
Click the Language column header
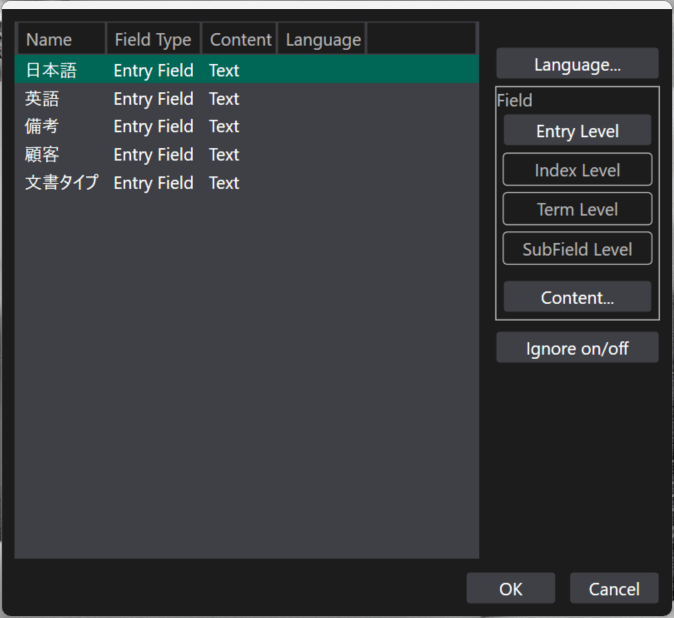(x=322, y=40)
